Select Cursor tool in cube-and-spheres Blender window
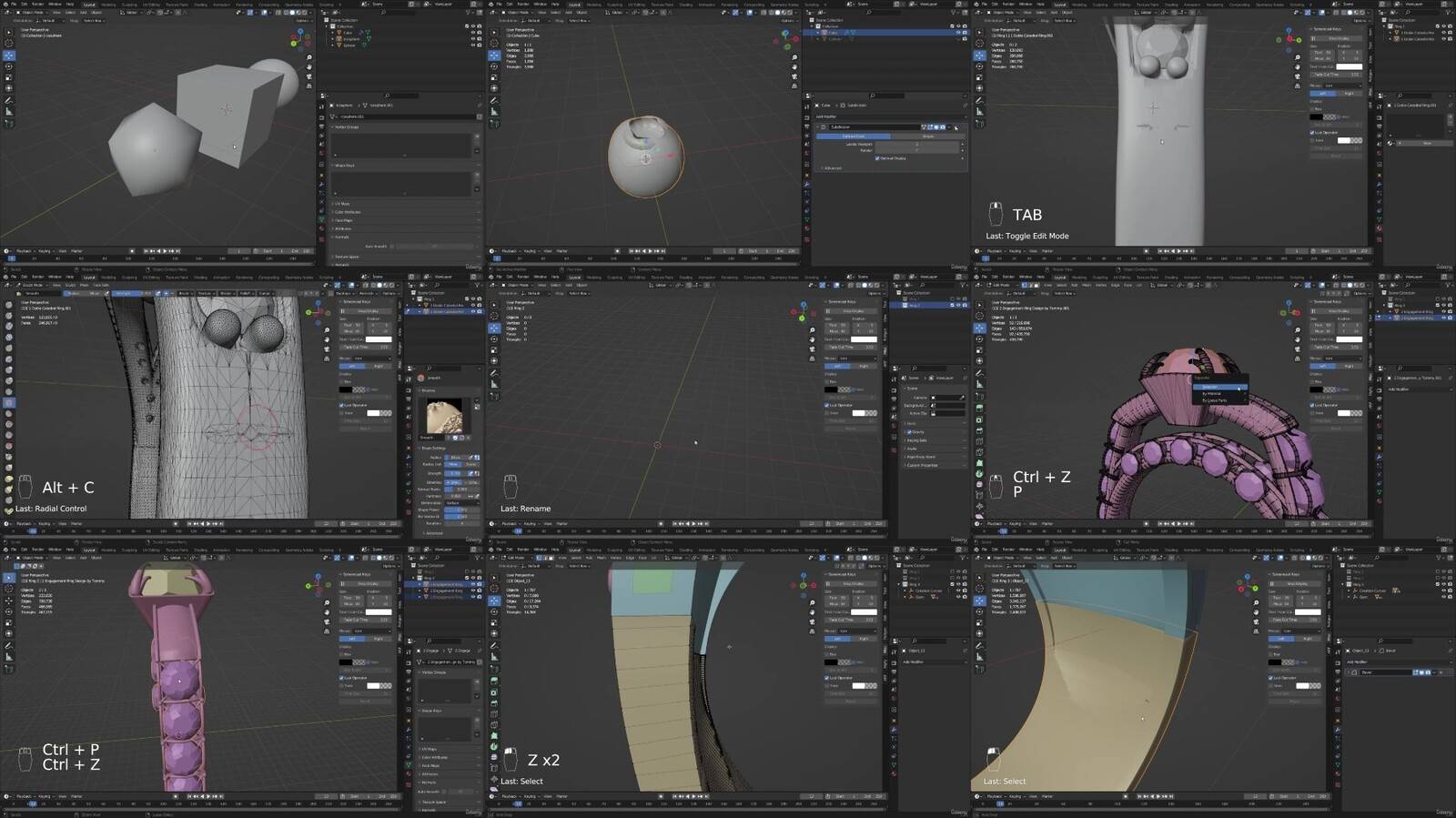 [9, 43]
